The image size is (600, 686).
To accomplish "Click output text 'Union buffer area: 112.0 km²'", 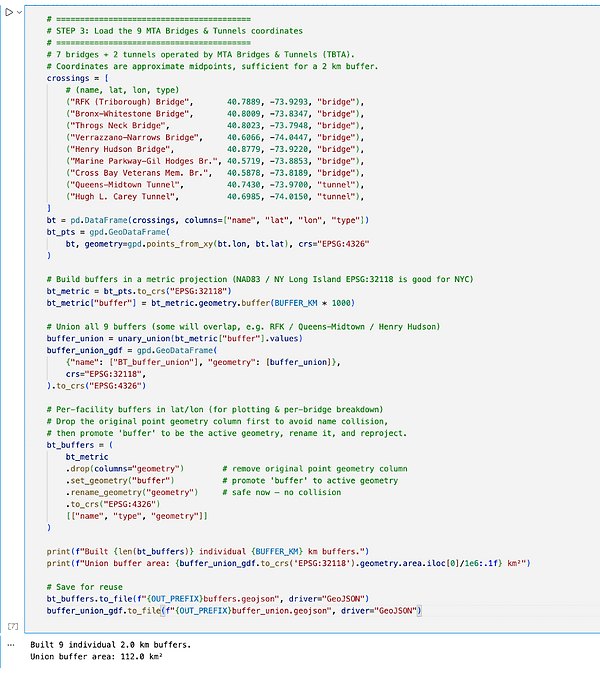I will coord(96,656).
